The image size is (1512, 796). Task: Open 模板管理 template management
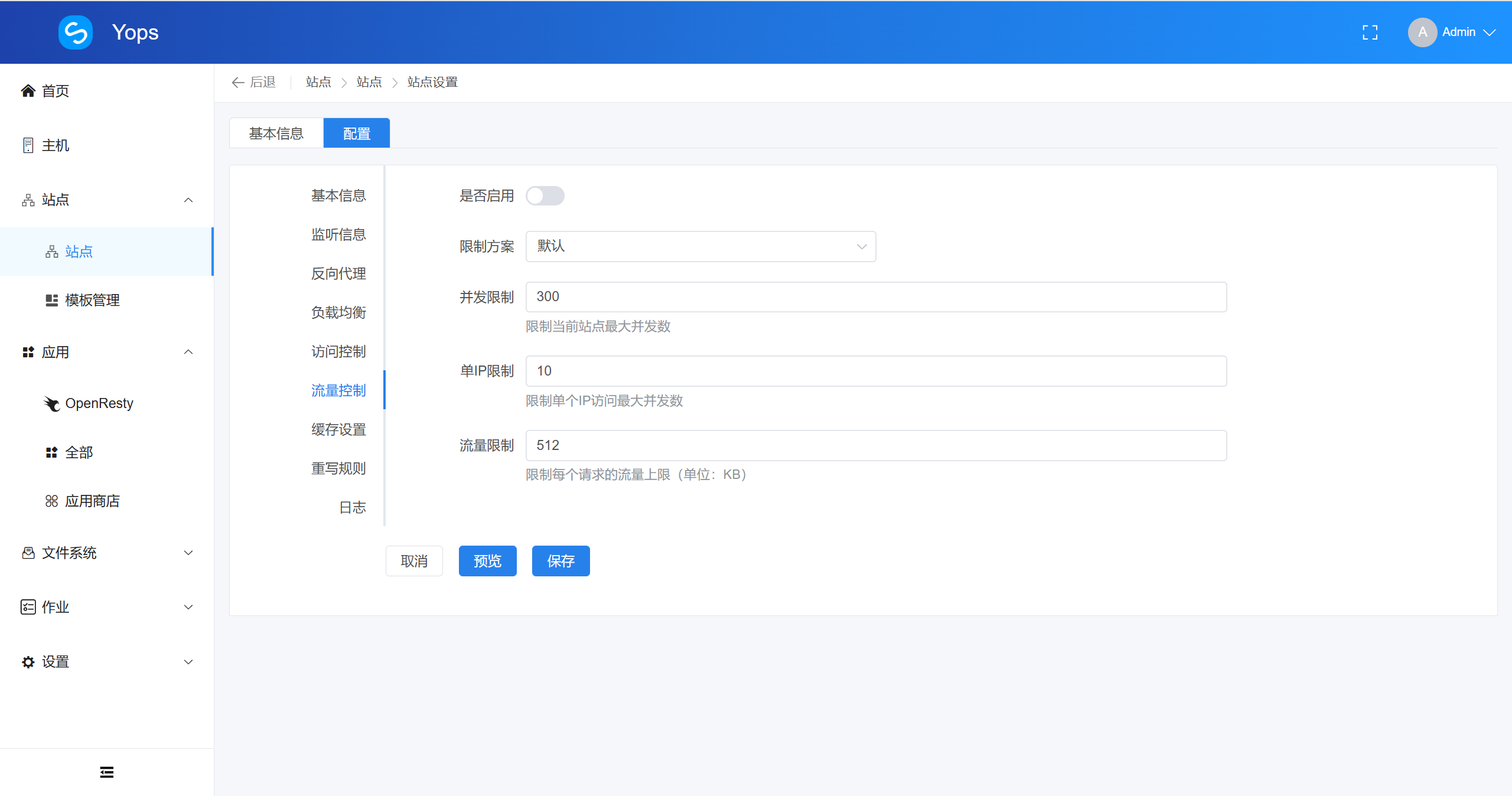pyautogui.click(x=92, y=300)
